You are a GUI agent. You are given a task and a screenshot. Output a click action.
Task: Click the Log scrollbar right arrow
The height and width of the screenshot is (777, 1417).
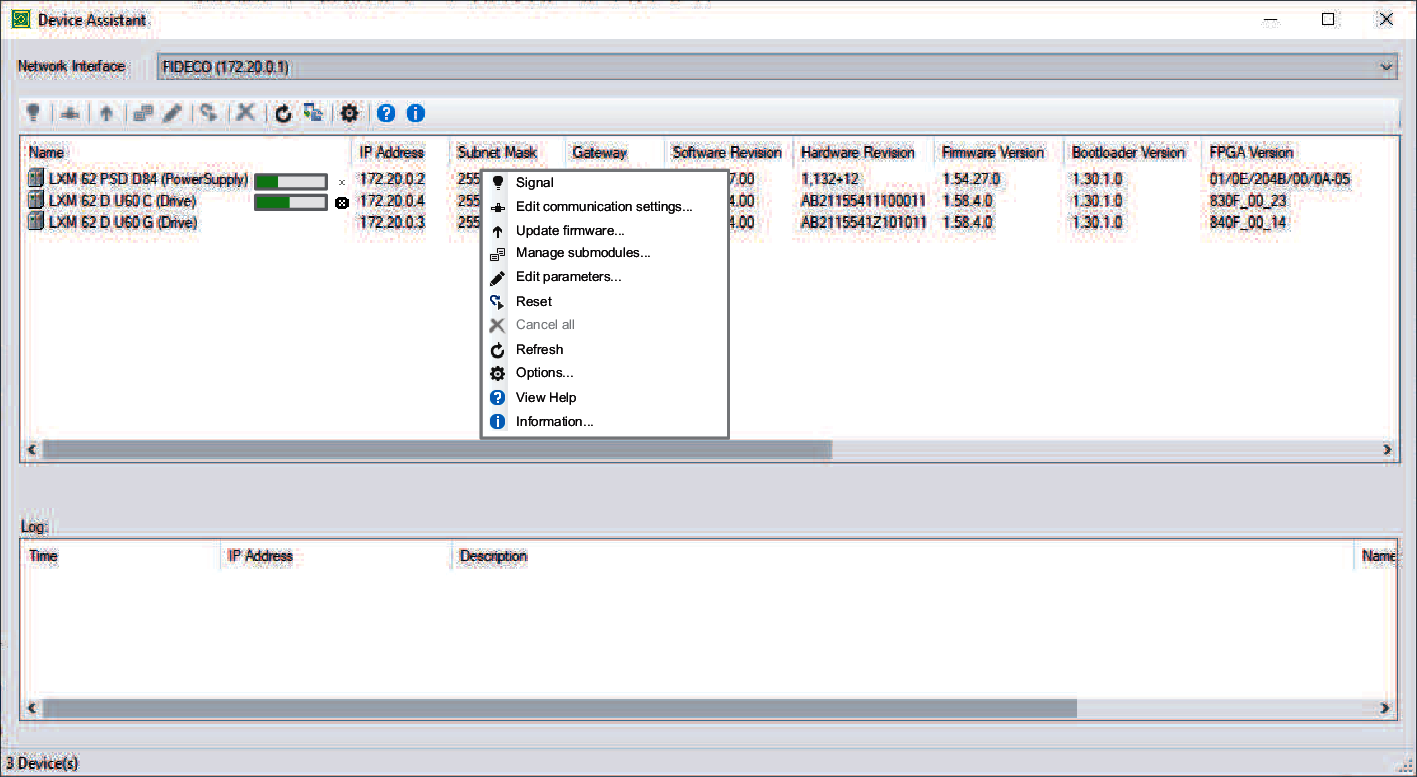coord(1386,708)
